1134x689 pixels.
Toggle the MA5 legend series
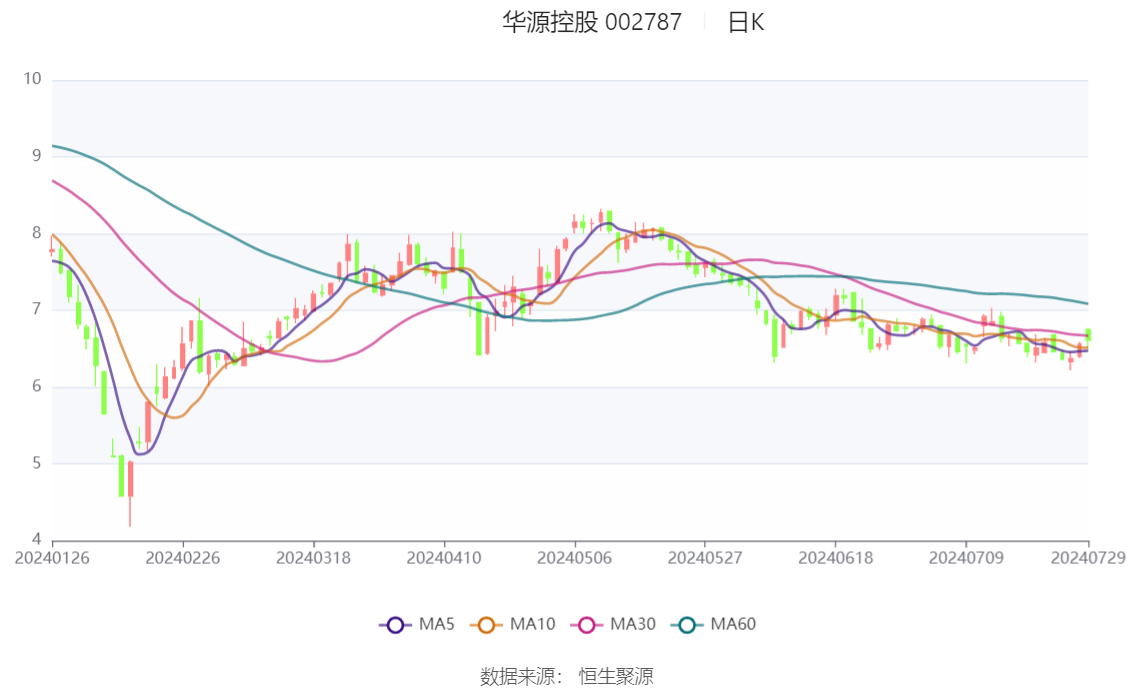click(x=417, y=625)
